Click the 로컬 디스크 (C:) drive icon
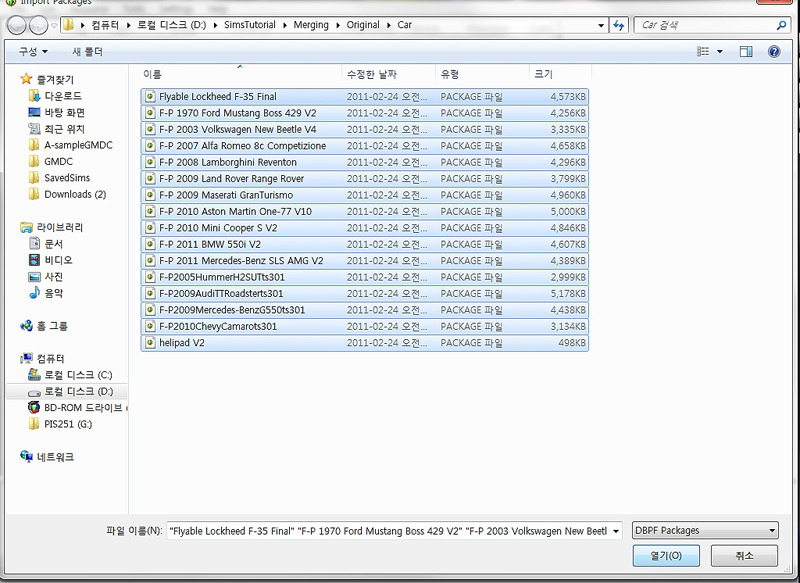800x583 pixels. point(34,374)
